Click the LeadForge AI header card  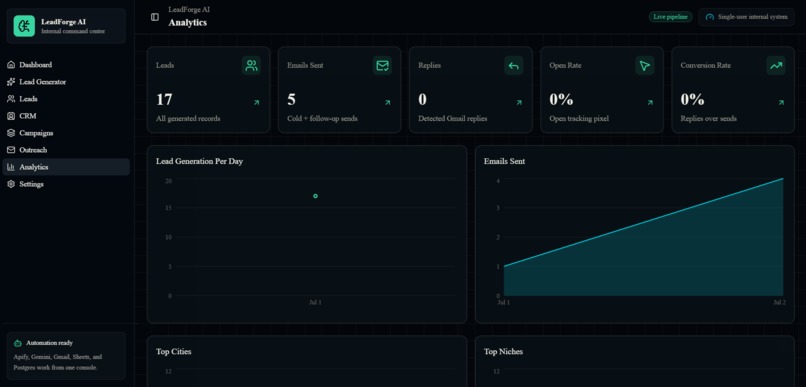pos(66,26)
